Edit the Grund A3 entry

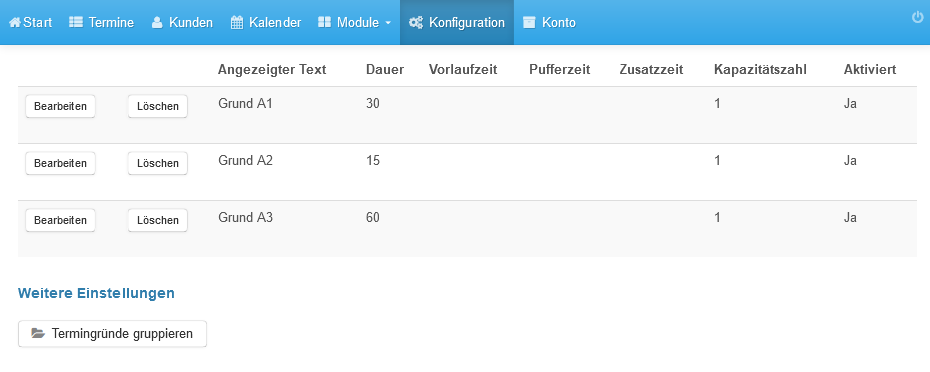(x=60, y=220)
